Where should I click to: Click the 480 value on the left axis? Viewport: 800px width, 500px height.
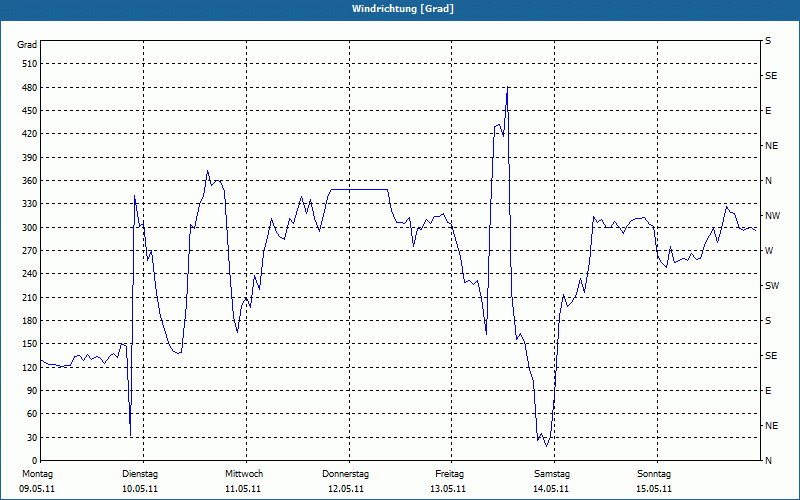coord(30,88)
